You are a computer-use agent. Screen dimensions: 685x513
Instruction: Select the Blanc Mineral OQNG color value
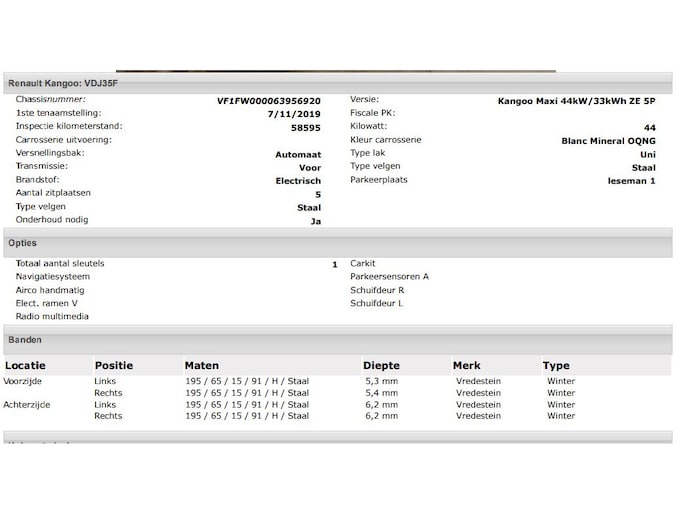point(608,141)
